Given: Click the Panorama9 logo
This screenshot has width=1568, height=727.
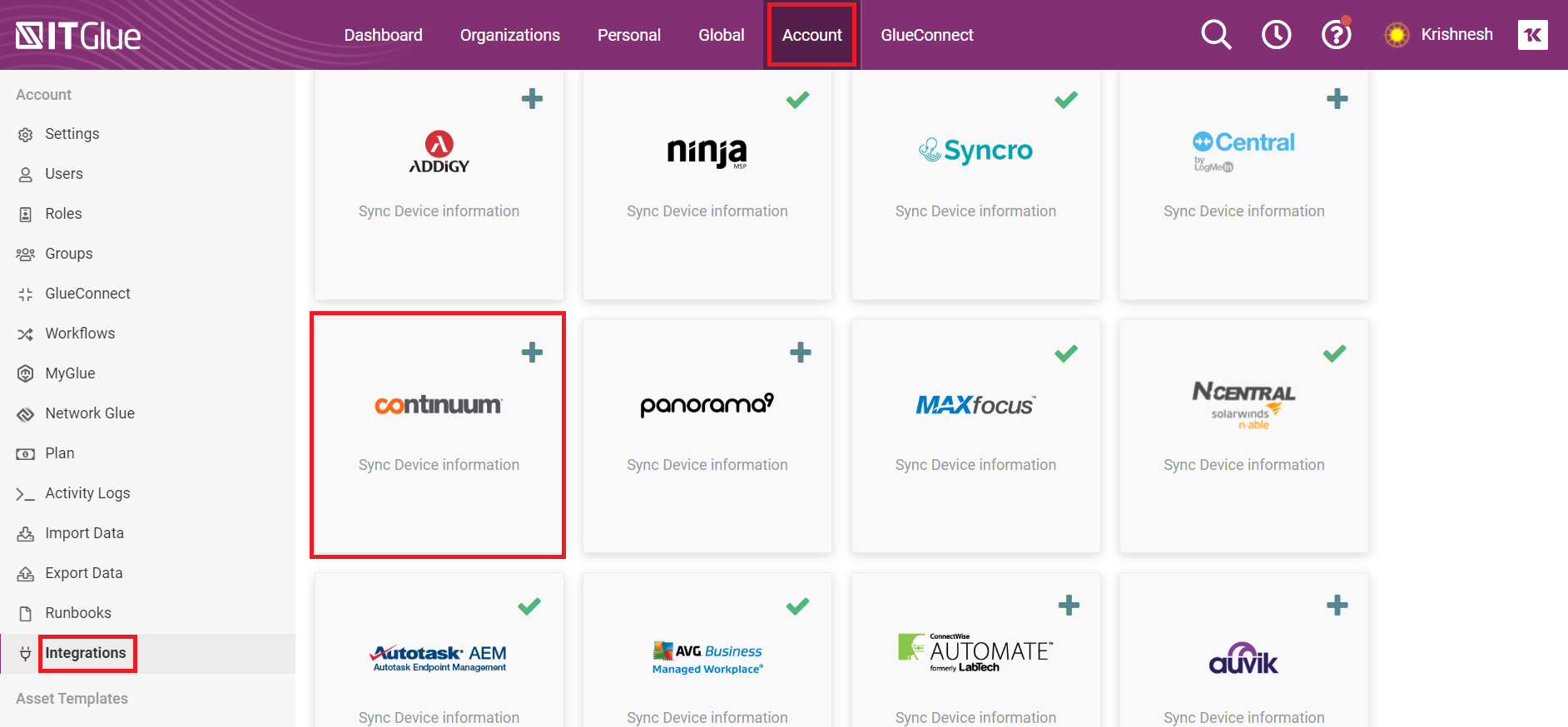Looking at the screenshot, I should (x=707, y=405).
